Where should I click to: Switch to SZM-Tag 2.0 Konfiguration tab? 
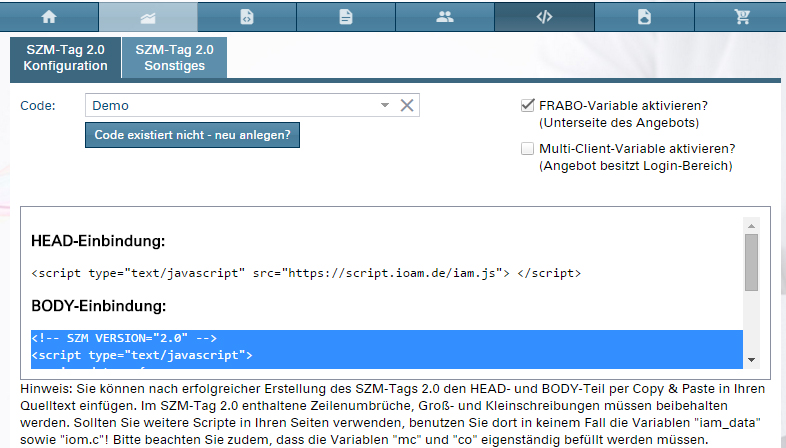65,58
